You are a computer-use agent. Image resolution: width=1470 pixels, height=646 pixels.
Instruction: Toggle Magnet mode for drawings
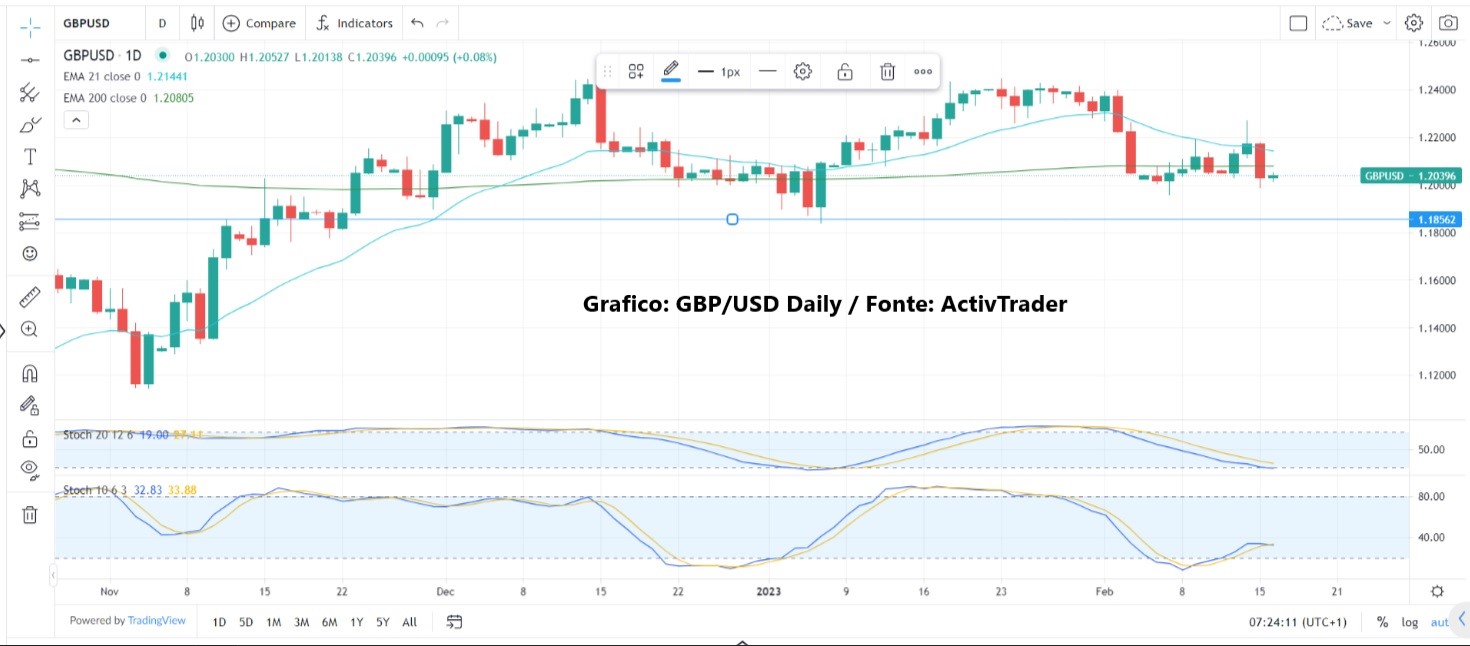30,374
